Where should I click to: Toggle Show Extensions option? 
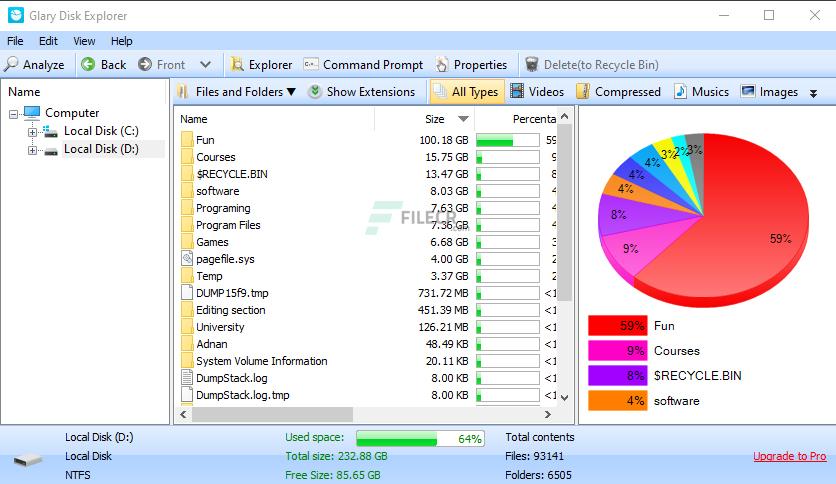(361, 92)
